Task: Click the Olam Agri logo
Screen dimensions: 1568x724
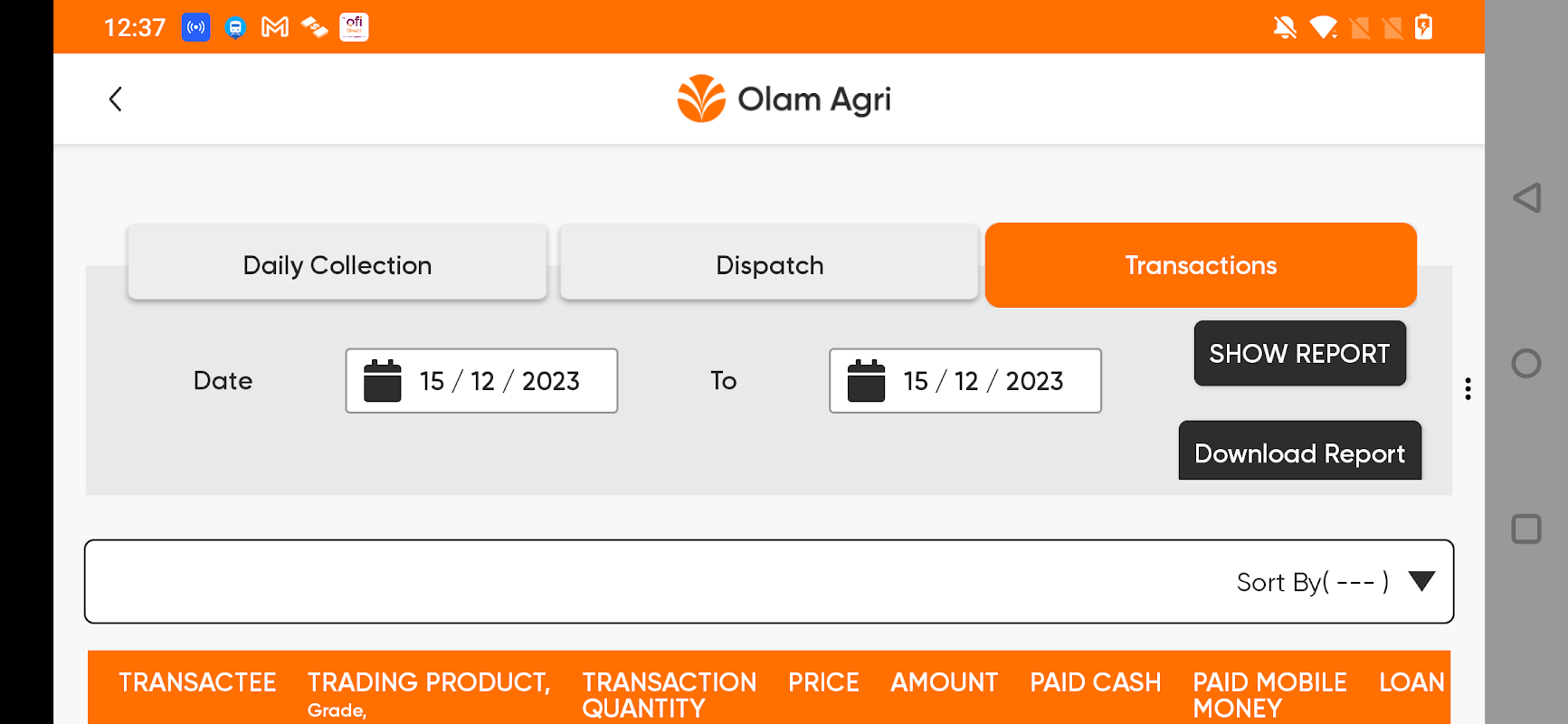Action: coord(784,99)
